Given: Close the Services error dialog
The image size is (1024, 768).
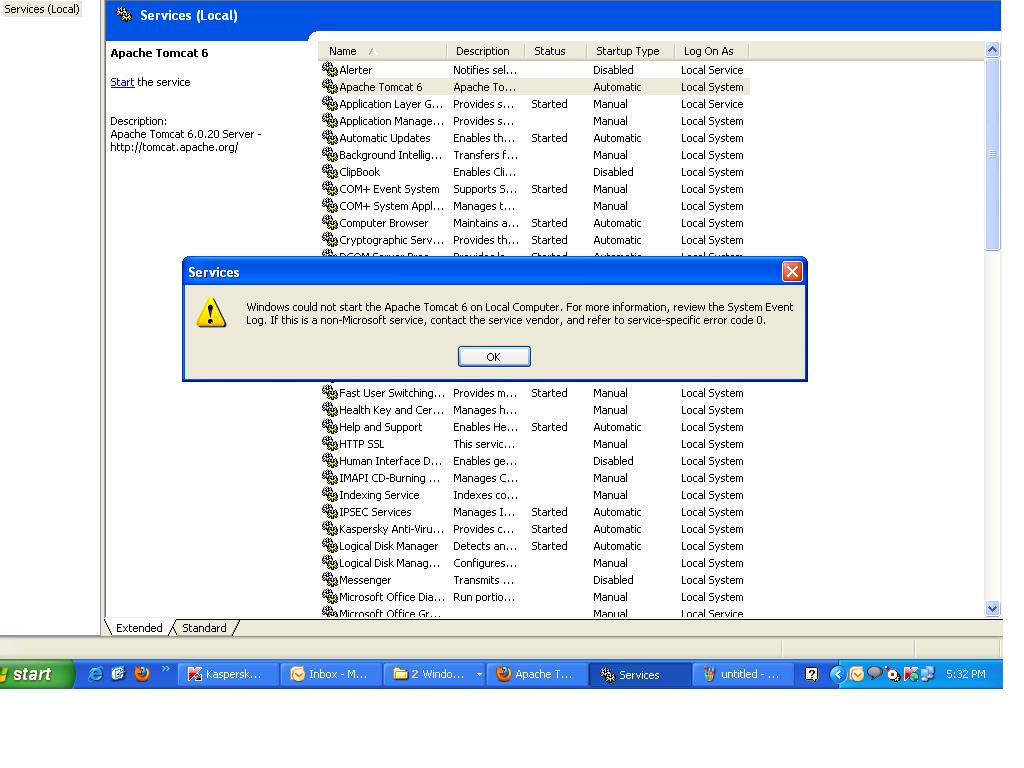Looking at the screenshot, I should [792, 272].
